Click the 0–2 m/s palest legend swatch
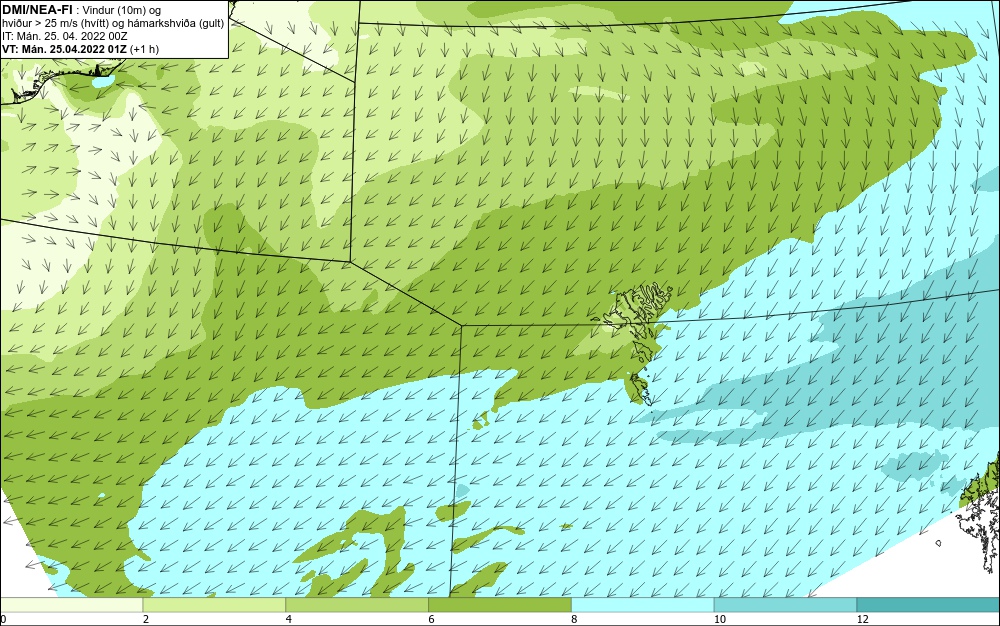The height and width of the screenshot is (626, 1000). 71,605
